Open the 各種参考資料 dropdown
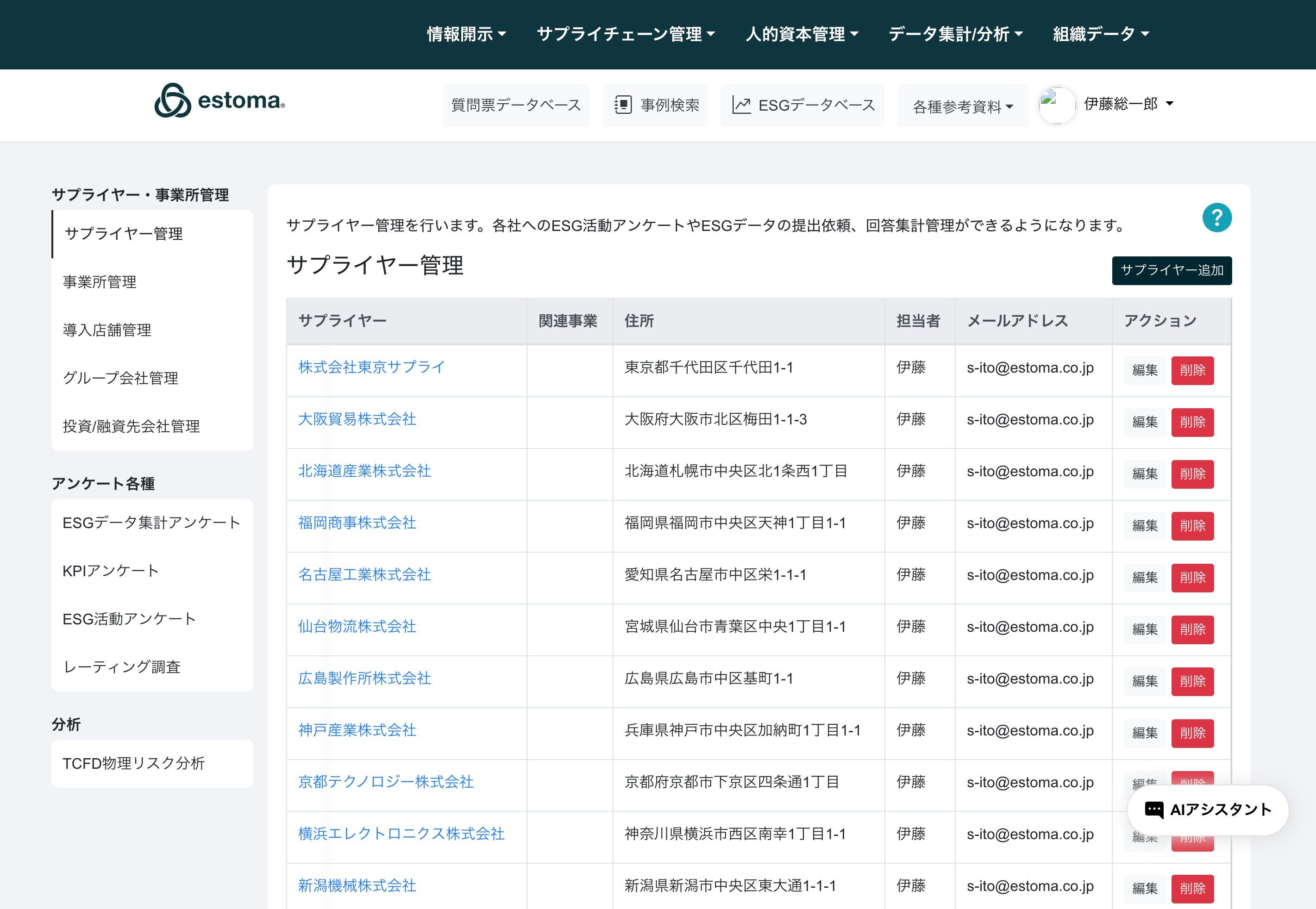This screenshot has width=1316, height=909. (x=962, y=106)
